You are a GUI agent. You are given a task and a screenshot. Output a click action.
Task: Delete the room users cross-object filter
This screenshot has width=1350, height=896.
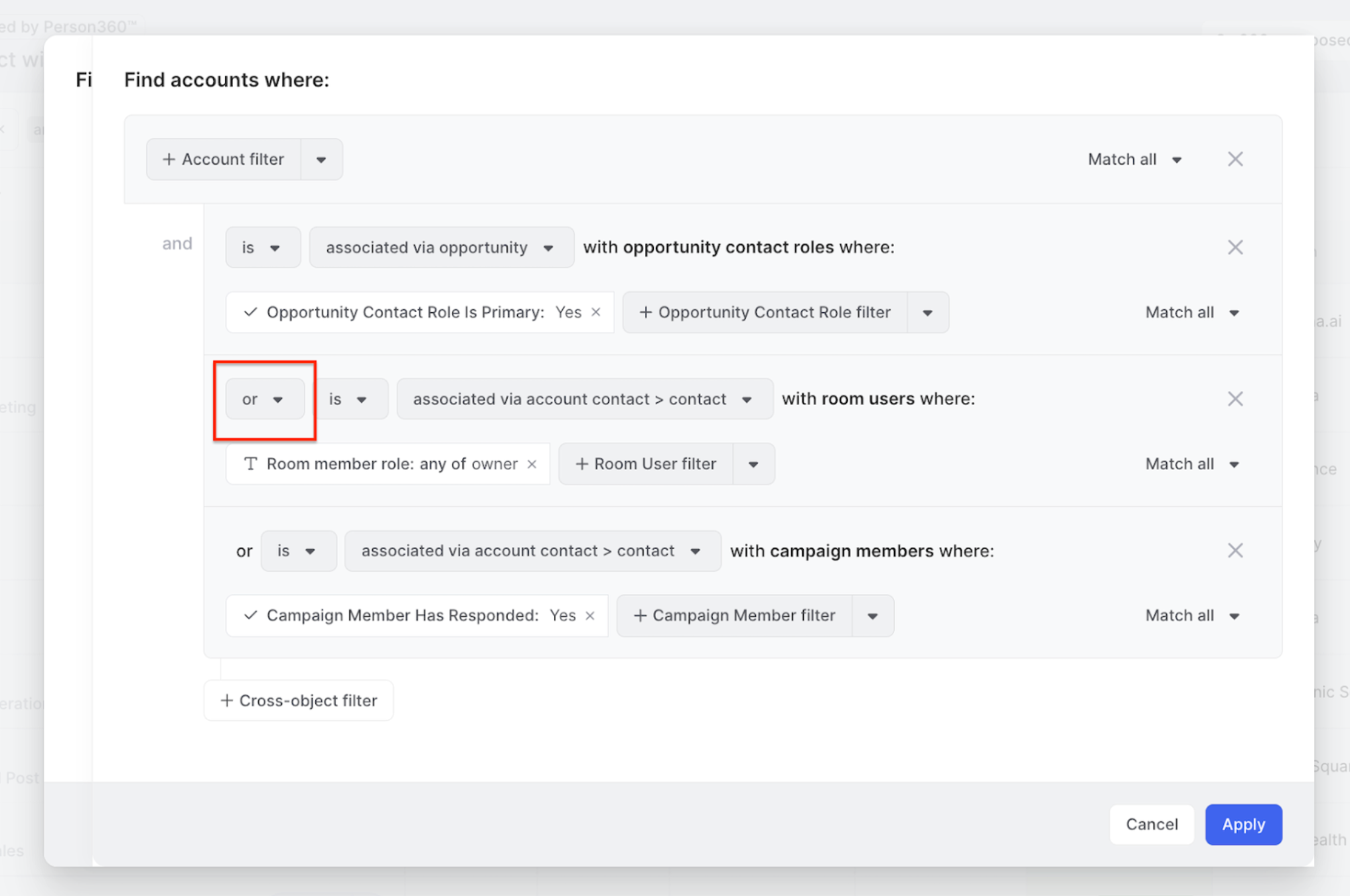1235,399
